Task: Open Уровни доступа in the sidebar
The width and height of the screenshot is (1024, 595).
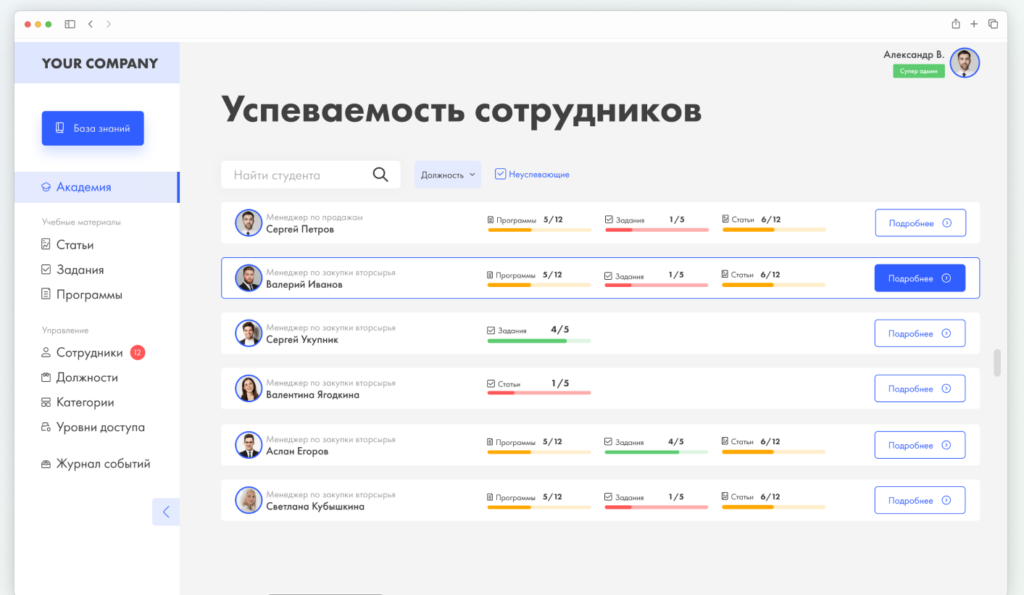Action: (x=93, y=427)
